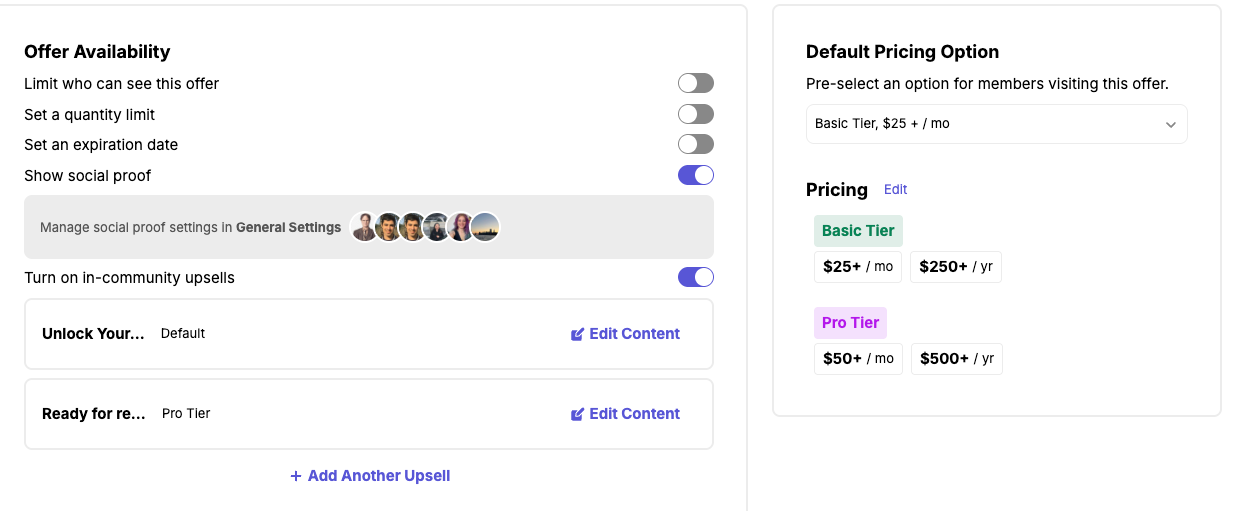
Task: Select the $250+ per year Basic price
Action: click(x=955, y=267)
